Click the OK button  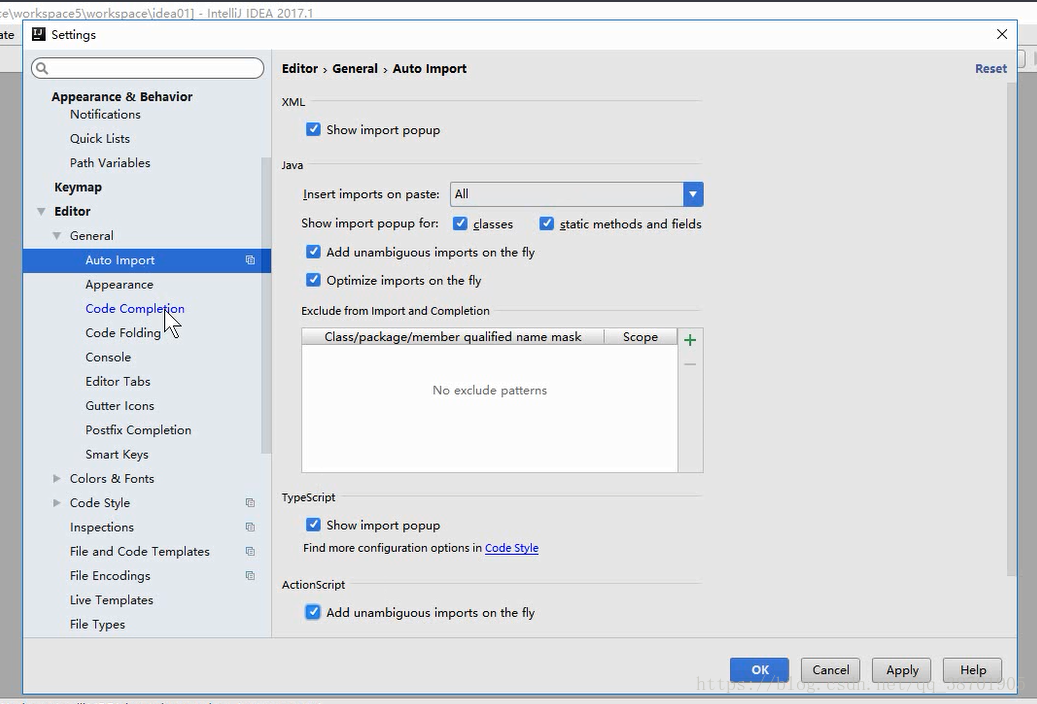pos(759,670)
